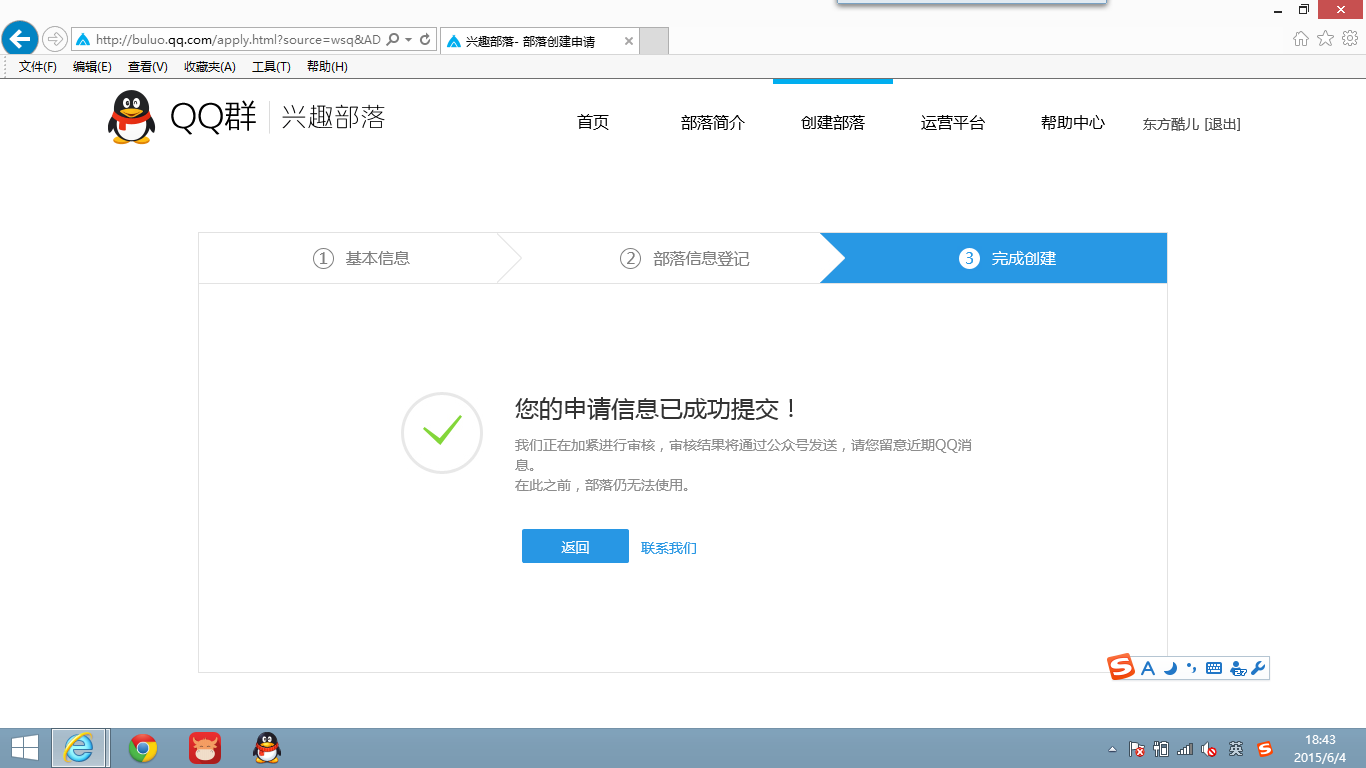
Task: Go back with the browser back arrow
Action: click(20, 39)
